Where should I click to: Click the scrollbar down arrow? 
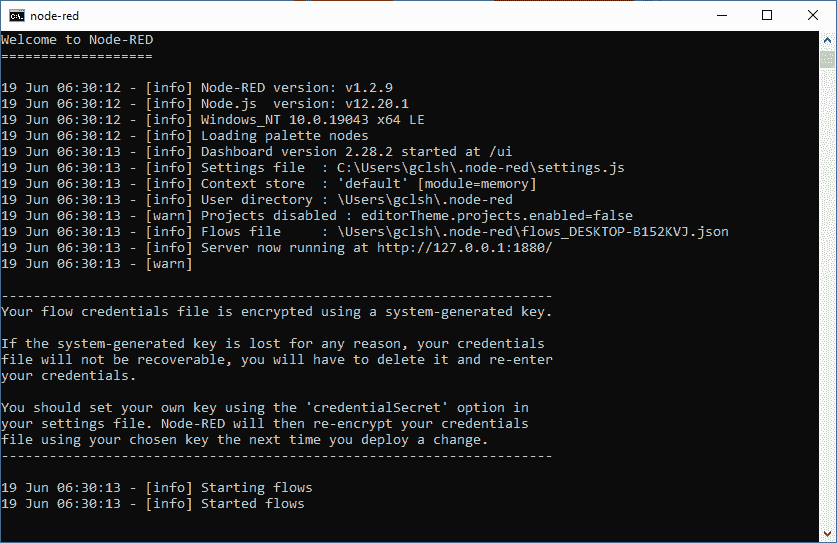click(827, 533)
